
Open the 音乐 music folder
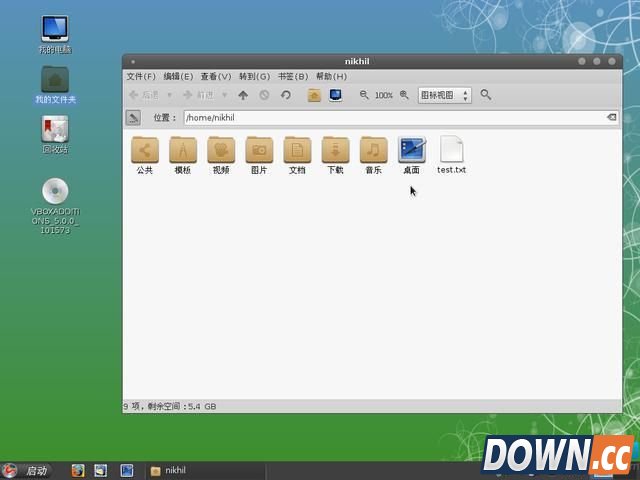point(373,153)
